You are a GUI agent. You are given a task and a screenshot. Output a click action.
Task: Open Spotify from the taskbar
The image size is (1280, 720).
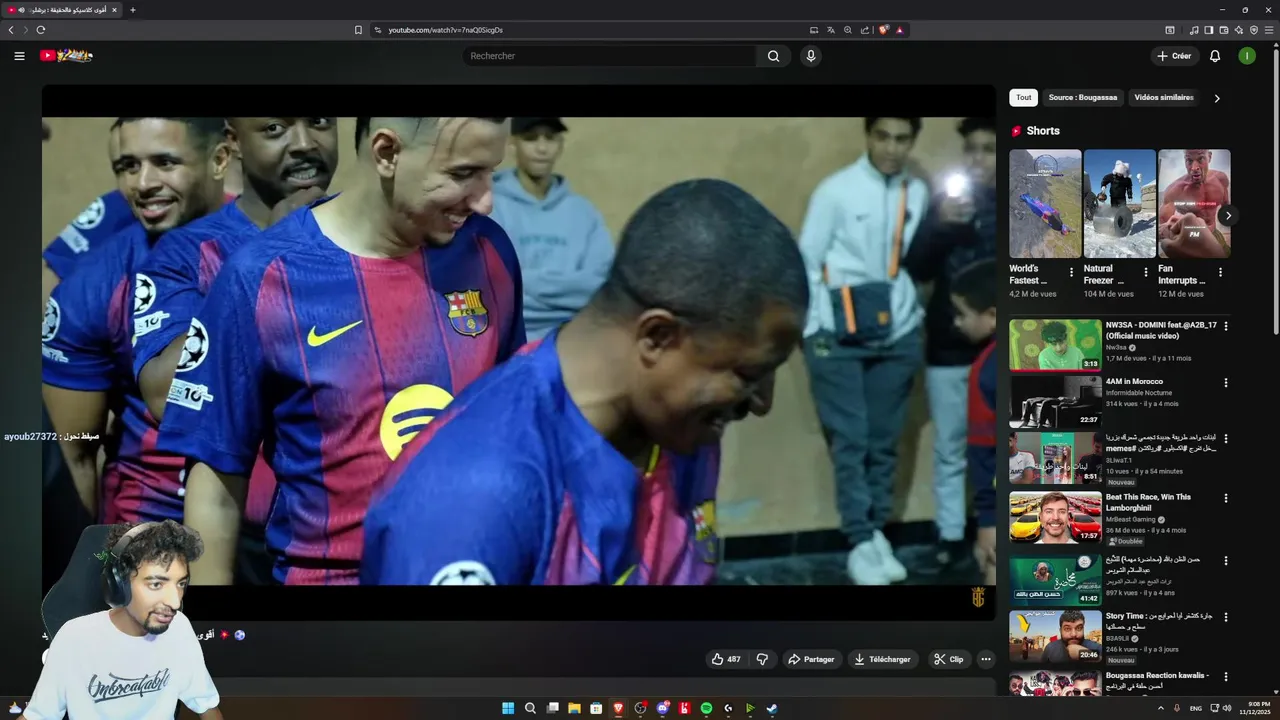point(706,708)
